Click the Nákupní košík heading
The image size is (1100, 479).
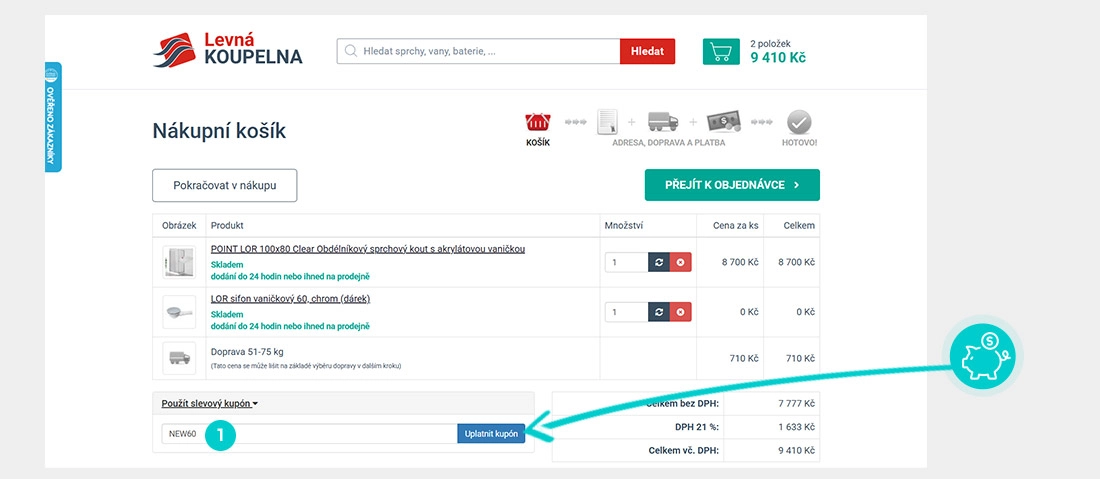click(x=219, y=131)
